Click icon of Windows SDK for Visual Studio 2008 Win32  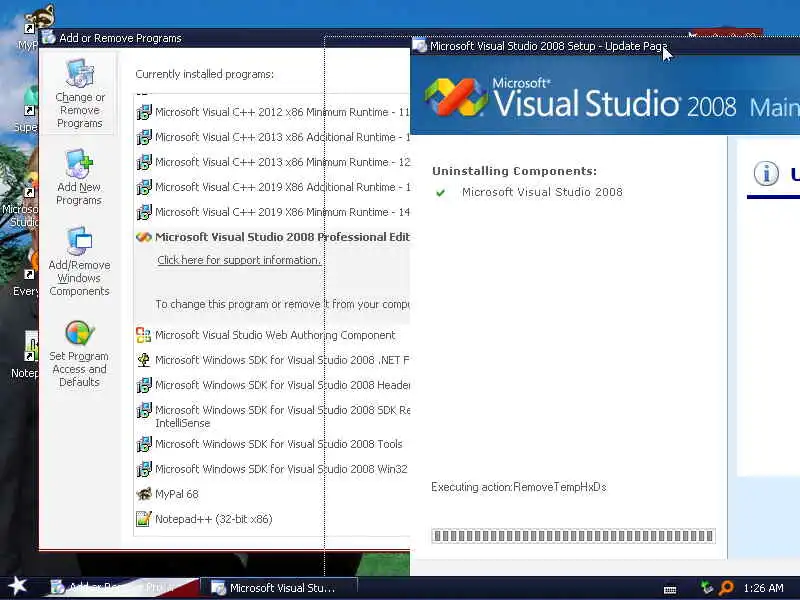click(x=144, y=469)
